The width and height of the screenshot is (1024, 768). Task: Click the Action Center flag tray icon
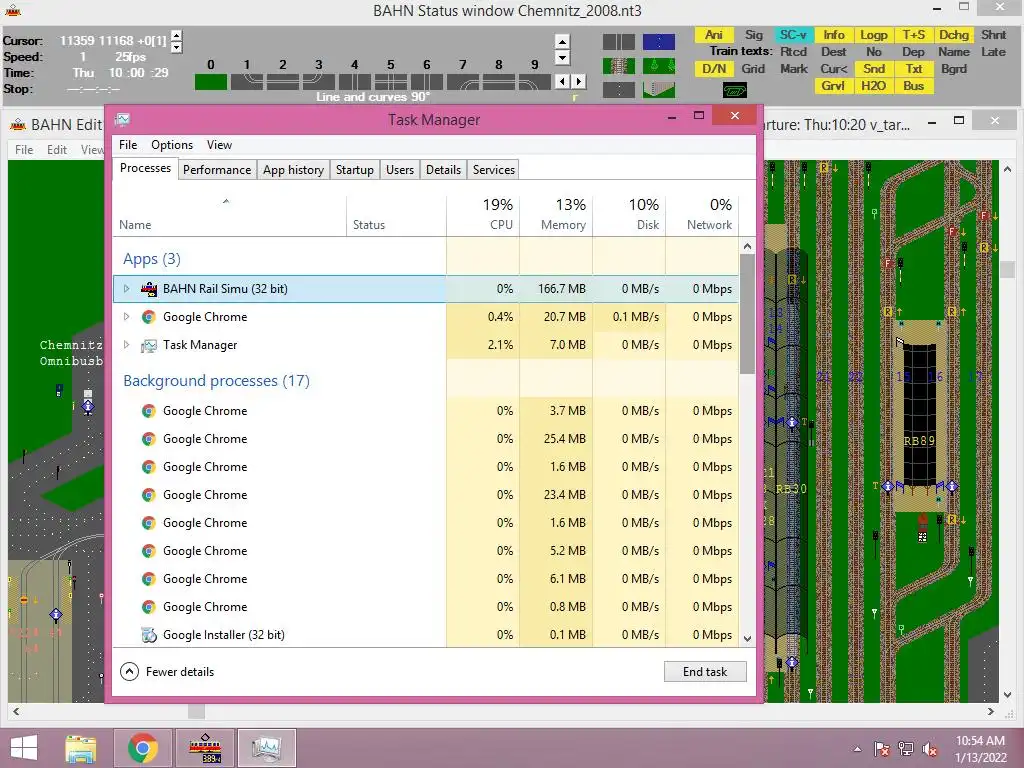click(x=882, y=749)
